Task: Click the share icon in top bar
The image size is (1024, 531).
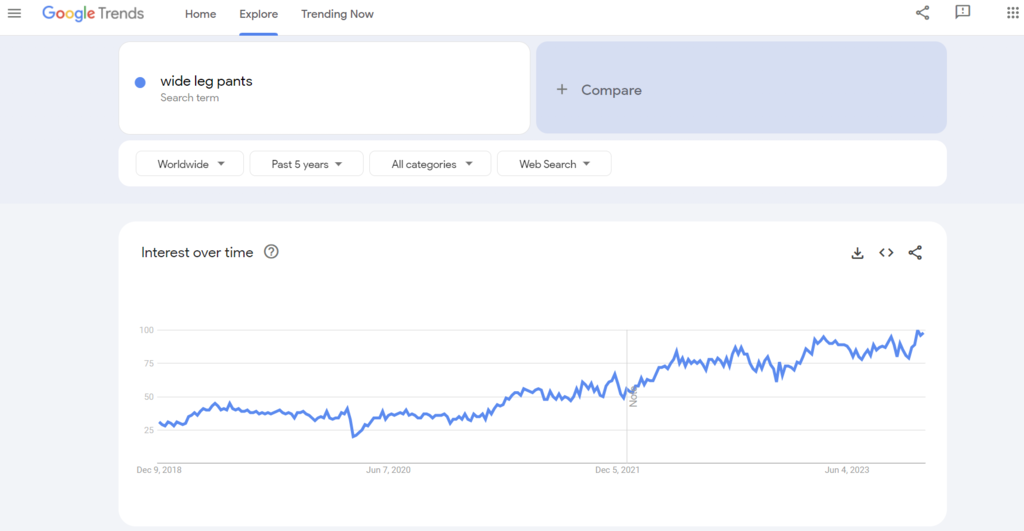Action: (922, 13)
